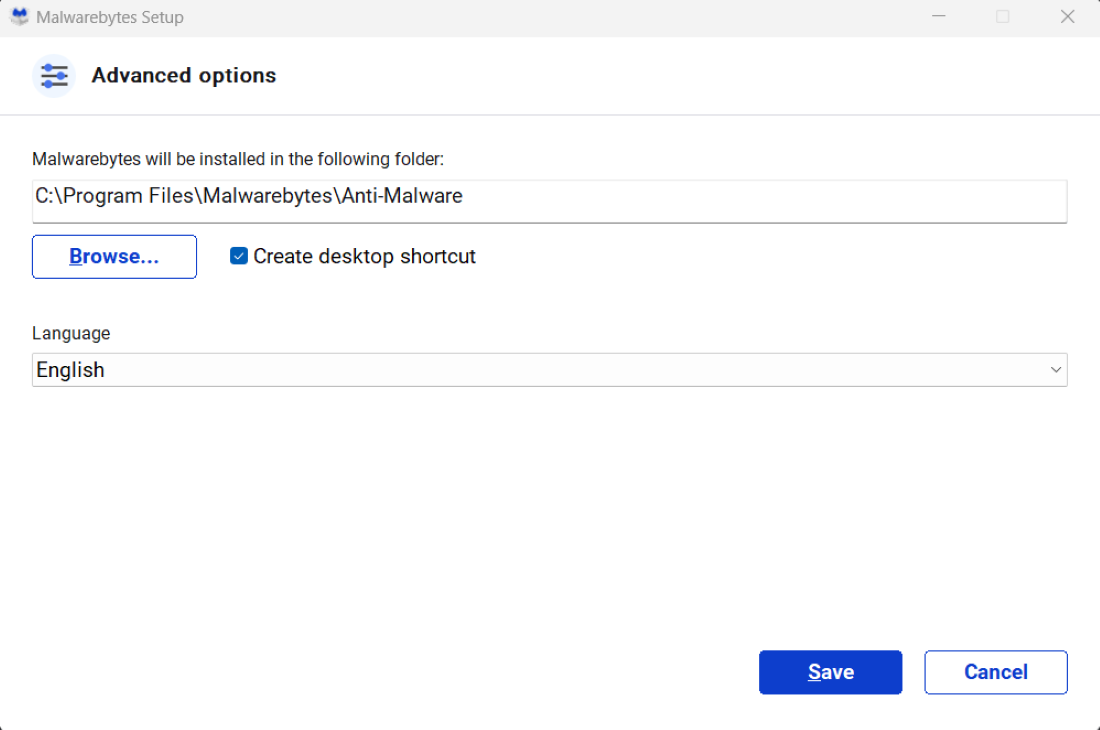This screenshot has width=1100, height=730.
Task: Click the "Advanced options" heading text
Action: 184,76
